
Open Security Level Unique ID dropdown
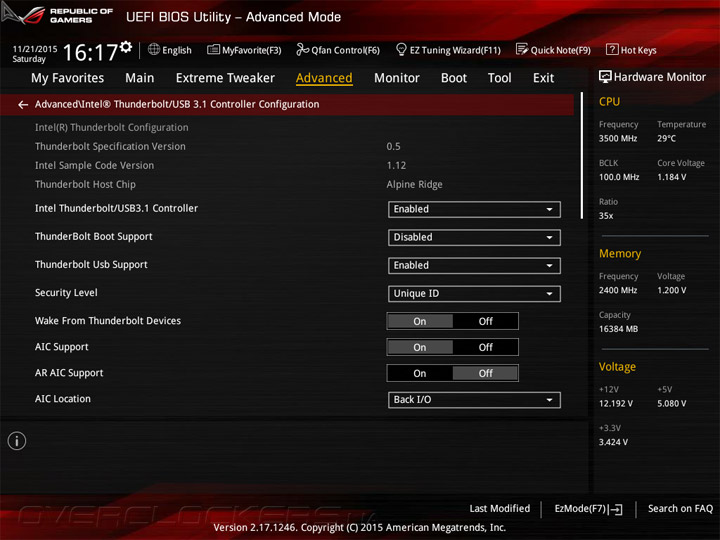[474, 294]
